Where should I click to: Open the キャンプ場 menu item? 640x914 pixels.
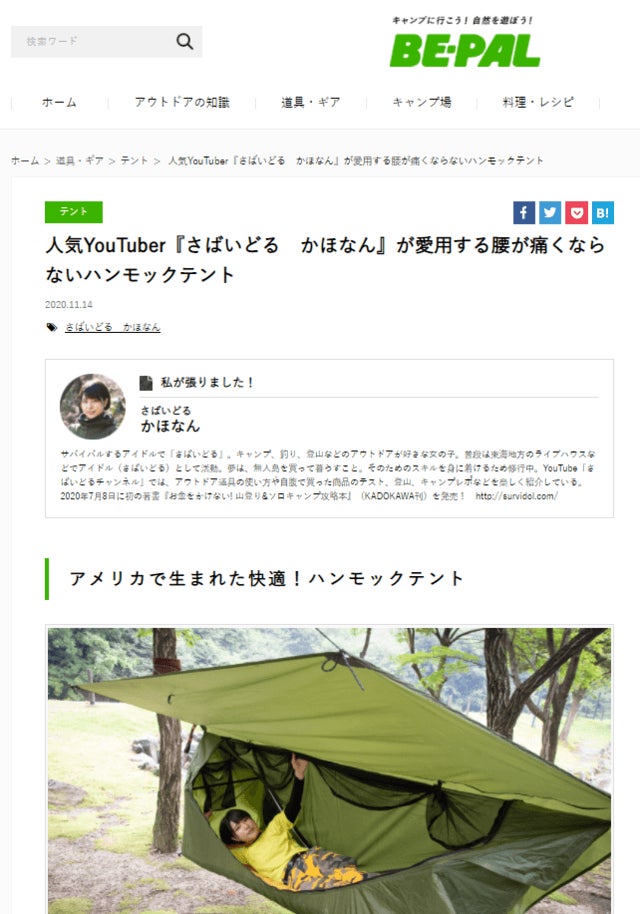(x=422, y=103)
